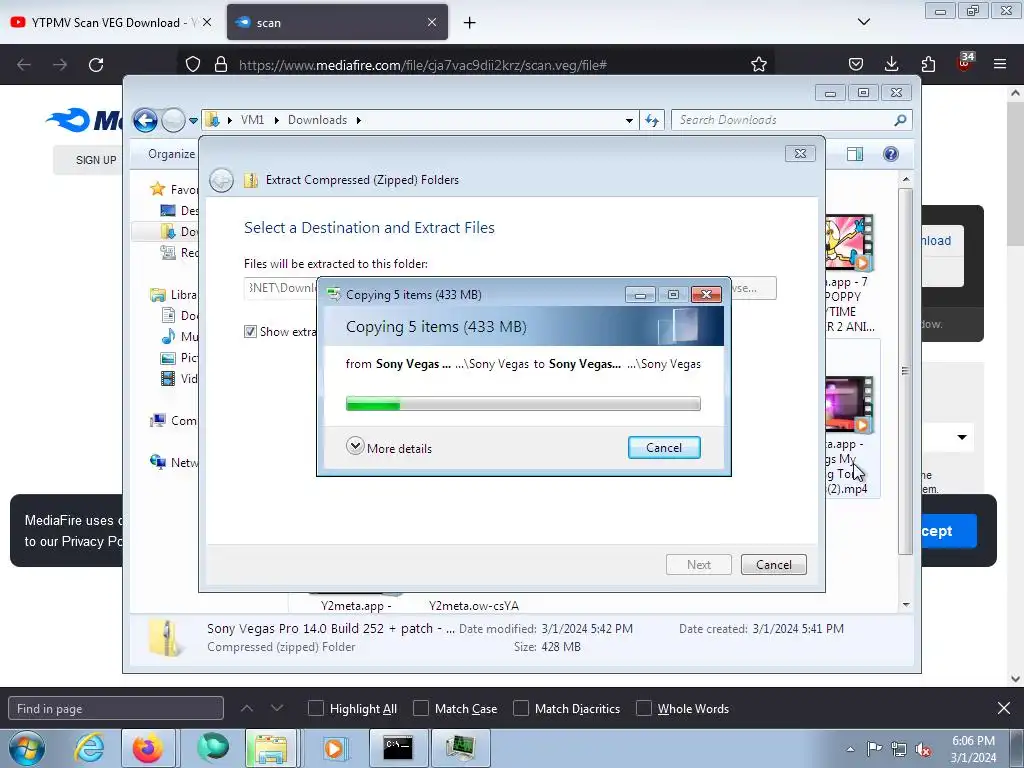Select Music library in navigation pane
Viewport: 1024px width, 768px height.
pyautogui.click(x=179, y=336)
